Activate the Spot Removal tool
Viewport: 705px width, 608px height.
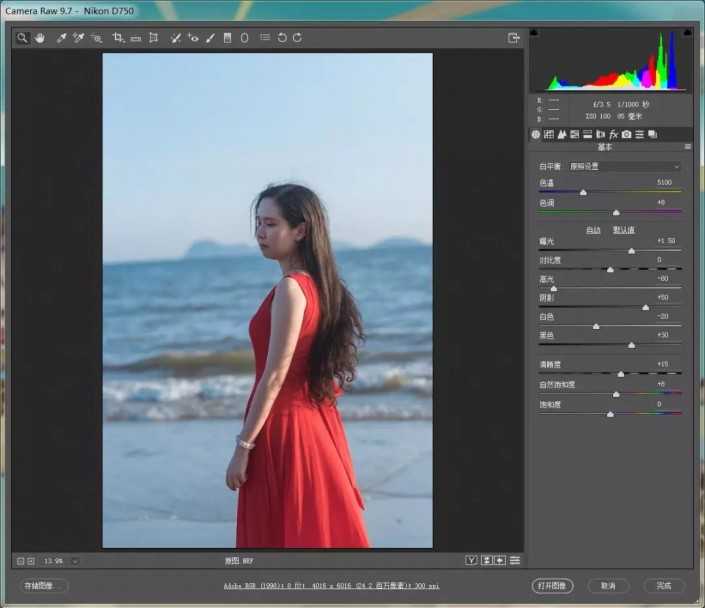click(175, 38)
